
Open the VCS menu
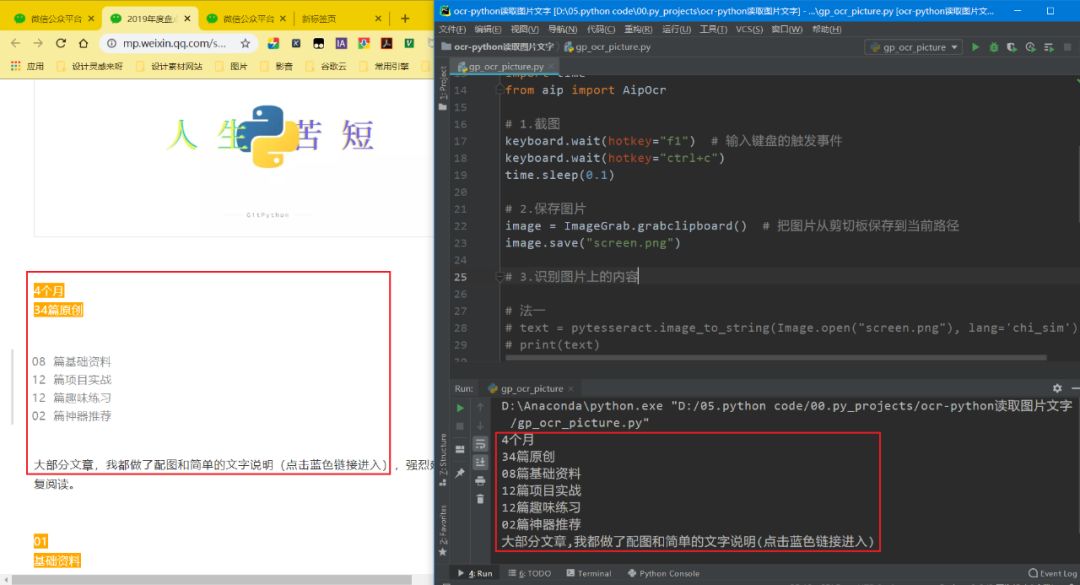click(x=749, y=29)
